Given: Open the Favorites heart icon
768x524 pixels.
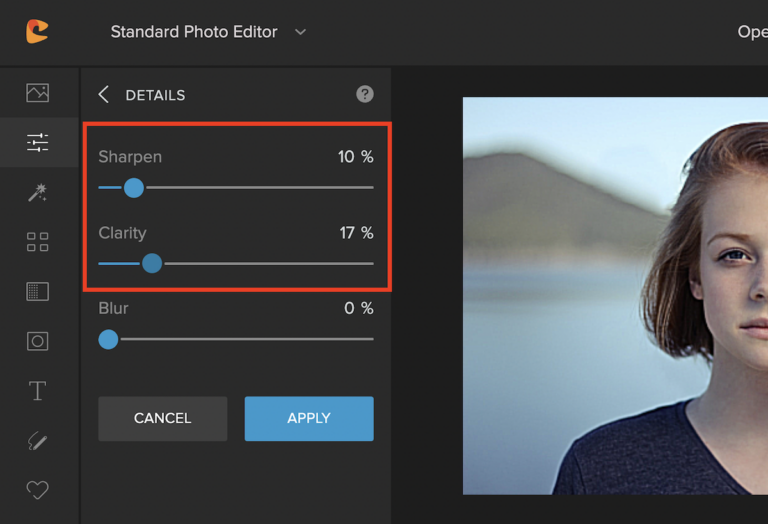Looking at the screenshot, I should click(38, 490).
